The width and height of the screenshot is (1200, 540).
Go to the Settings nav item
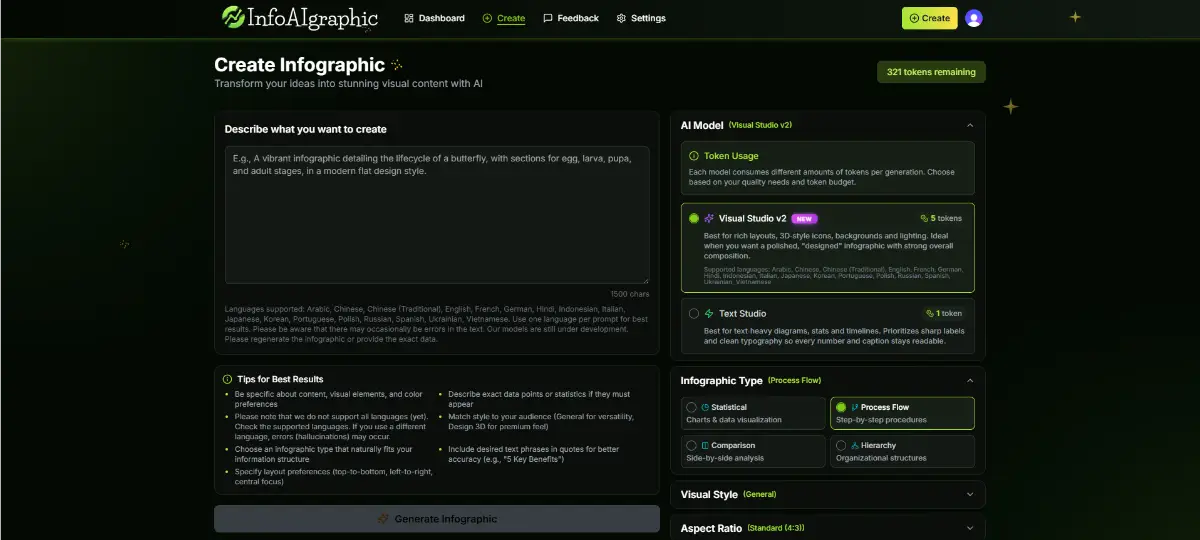641,18
